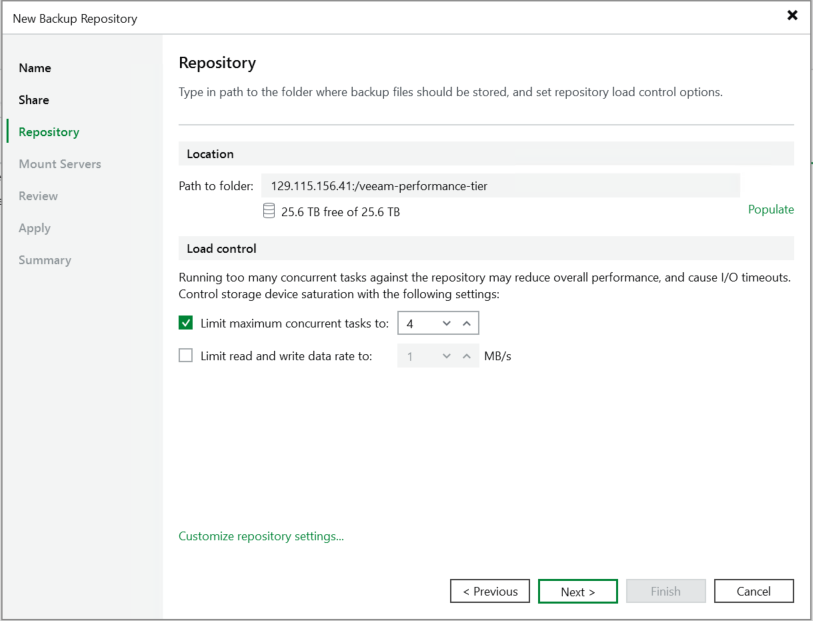Screen dimensions: 813x621
Task: Click the disabled Finish button
Action: pyautogui.click(x=666, y=591)
